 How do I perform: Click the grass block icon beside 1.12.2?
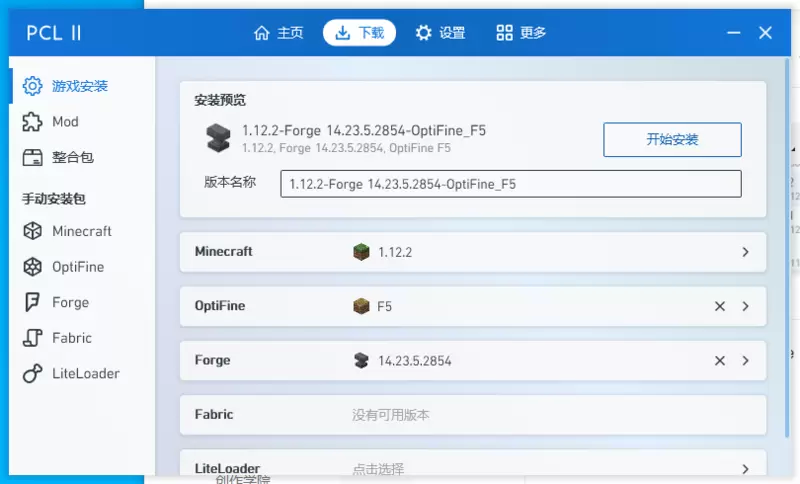361,252
